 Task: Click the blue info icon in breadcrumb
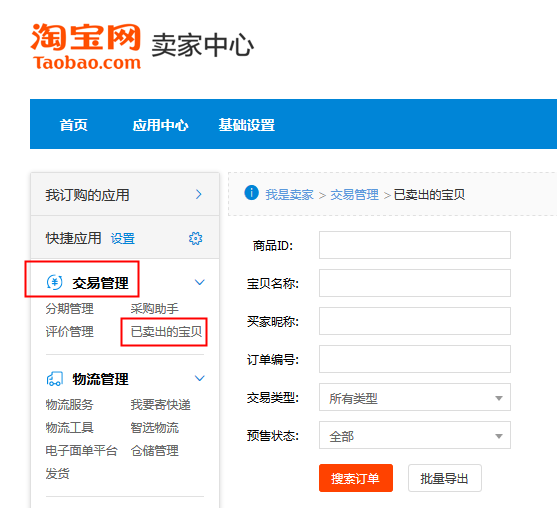point(252,193)
